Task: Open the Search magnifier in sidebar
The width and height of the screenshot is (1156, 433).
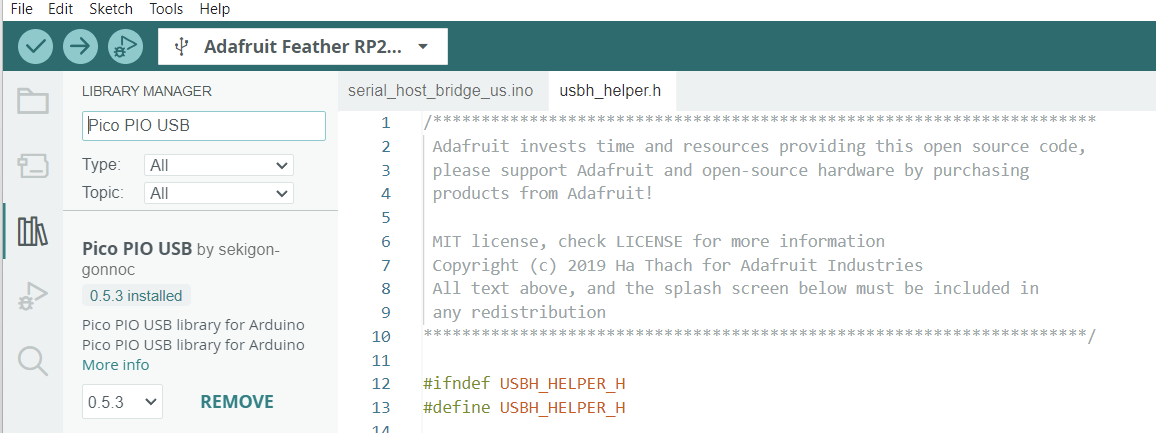Action: tap(33, 360)
